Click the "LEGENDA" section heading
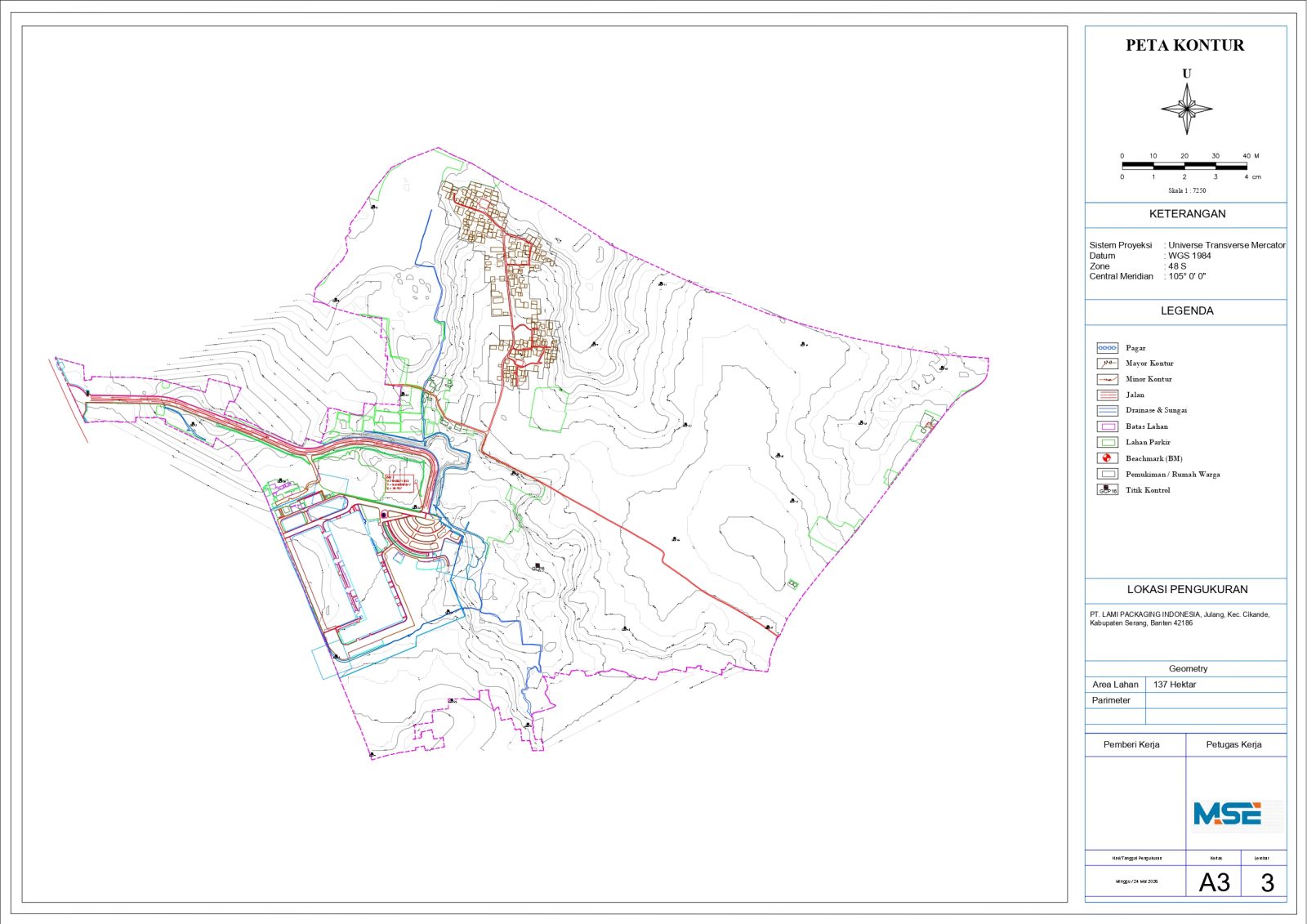The height and width of the screenshot is (924, 1307). 1187,311
